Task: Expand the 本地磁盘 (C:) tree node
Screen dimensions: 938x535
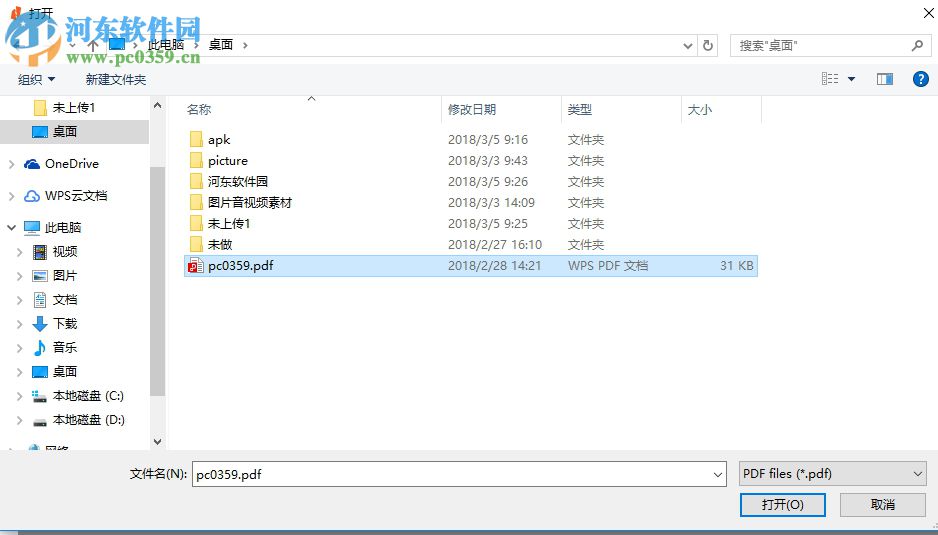Action: pyautogui.click(x=19, y=396)
